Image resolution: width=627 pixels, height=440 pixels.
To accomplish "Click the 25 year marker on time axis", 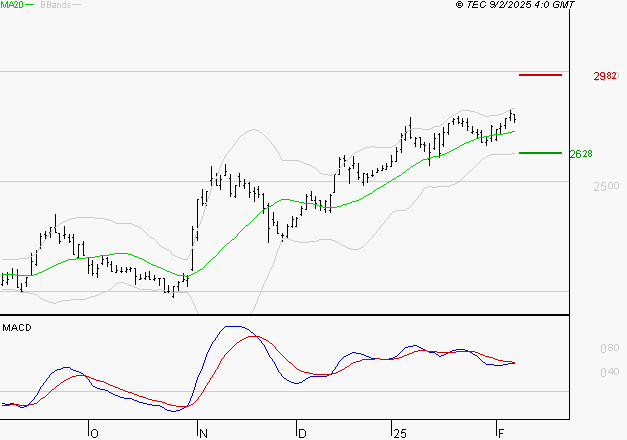I will 399,434.
